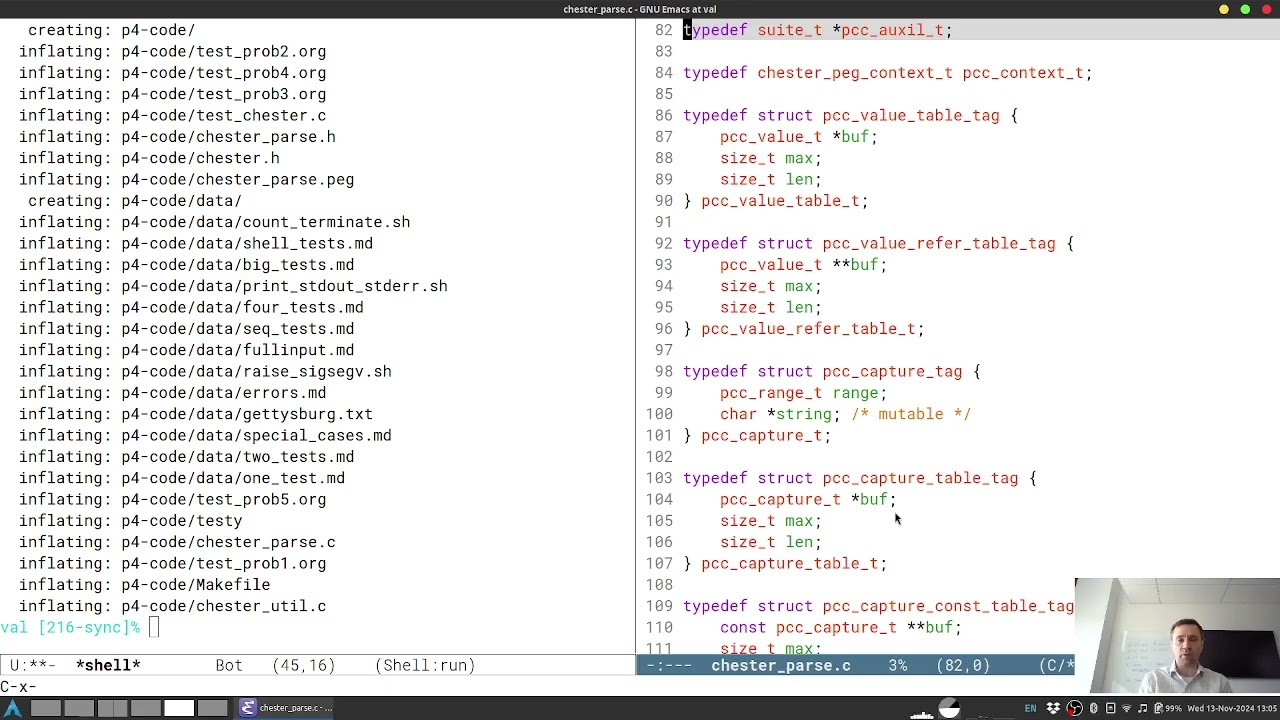The height and width of the screenshot is (720, 1280).
Task: Click the shell prompt val [216-sync]%
Action: [x=70, y=627]
